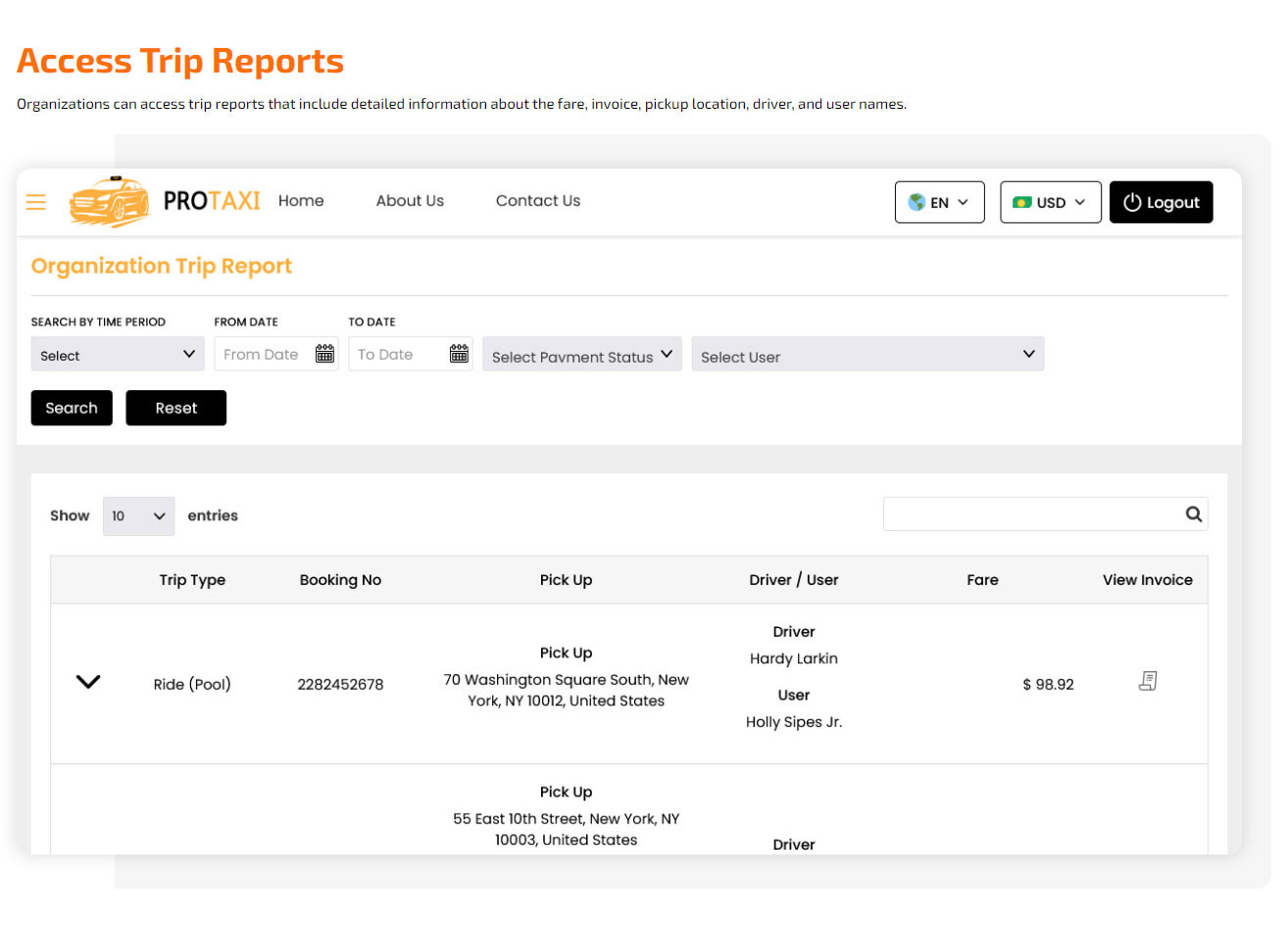This screenshot has height=928, width=1288.
Task: Click the magnifier icon in the entries search box
Action: click(x=1193, y=513)
